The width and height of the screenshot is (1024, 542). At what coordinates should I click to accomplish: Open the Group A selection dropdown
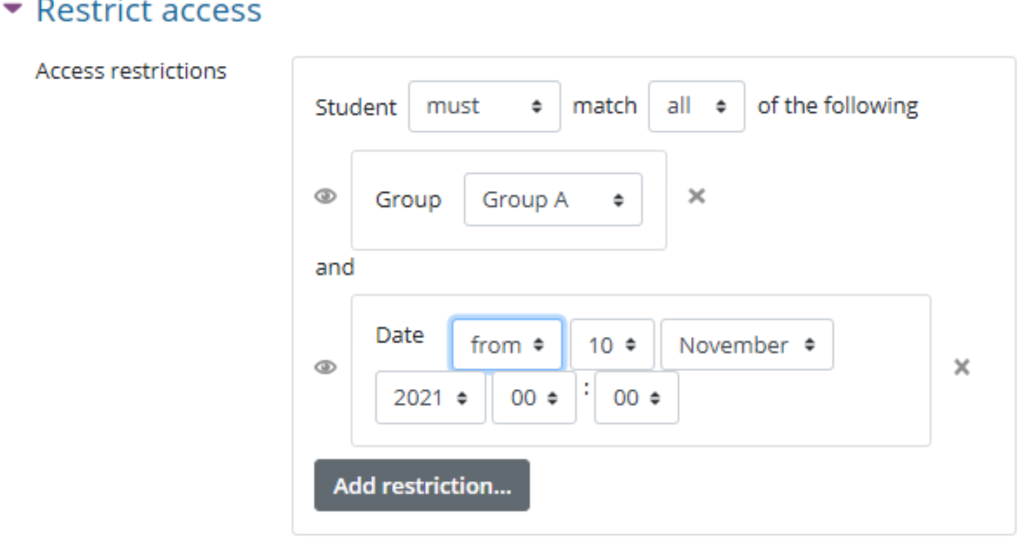pos(553,200)
